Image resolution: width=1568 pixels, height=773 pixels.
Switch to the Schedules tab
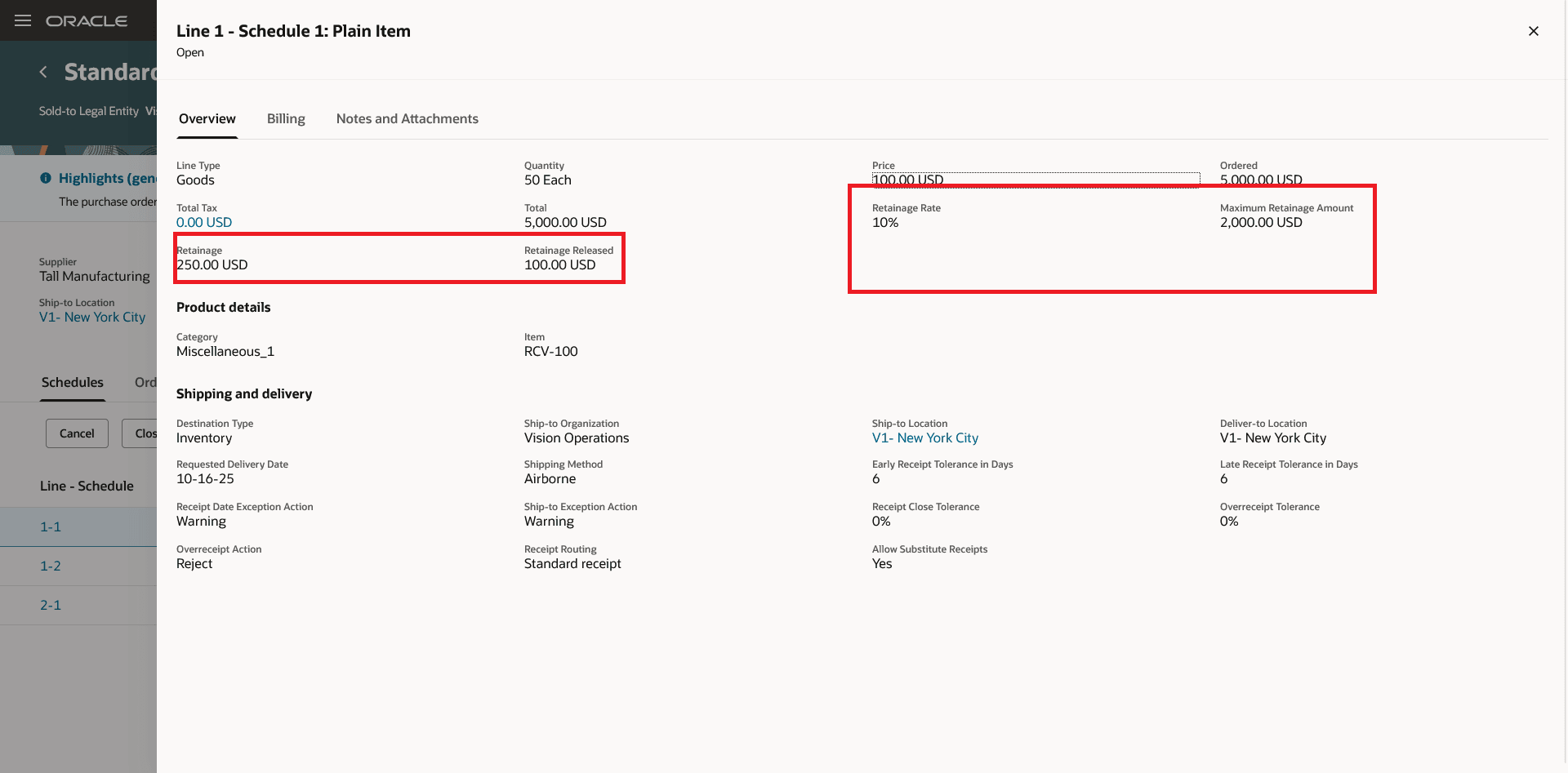[x=72, y=382]
